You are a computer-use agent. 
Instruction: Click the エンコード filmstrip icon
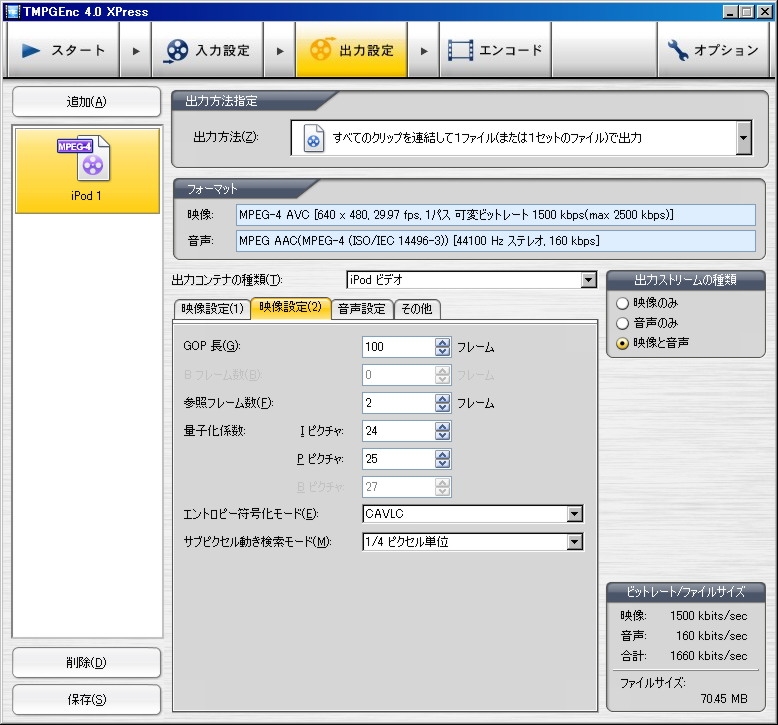460,50
